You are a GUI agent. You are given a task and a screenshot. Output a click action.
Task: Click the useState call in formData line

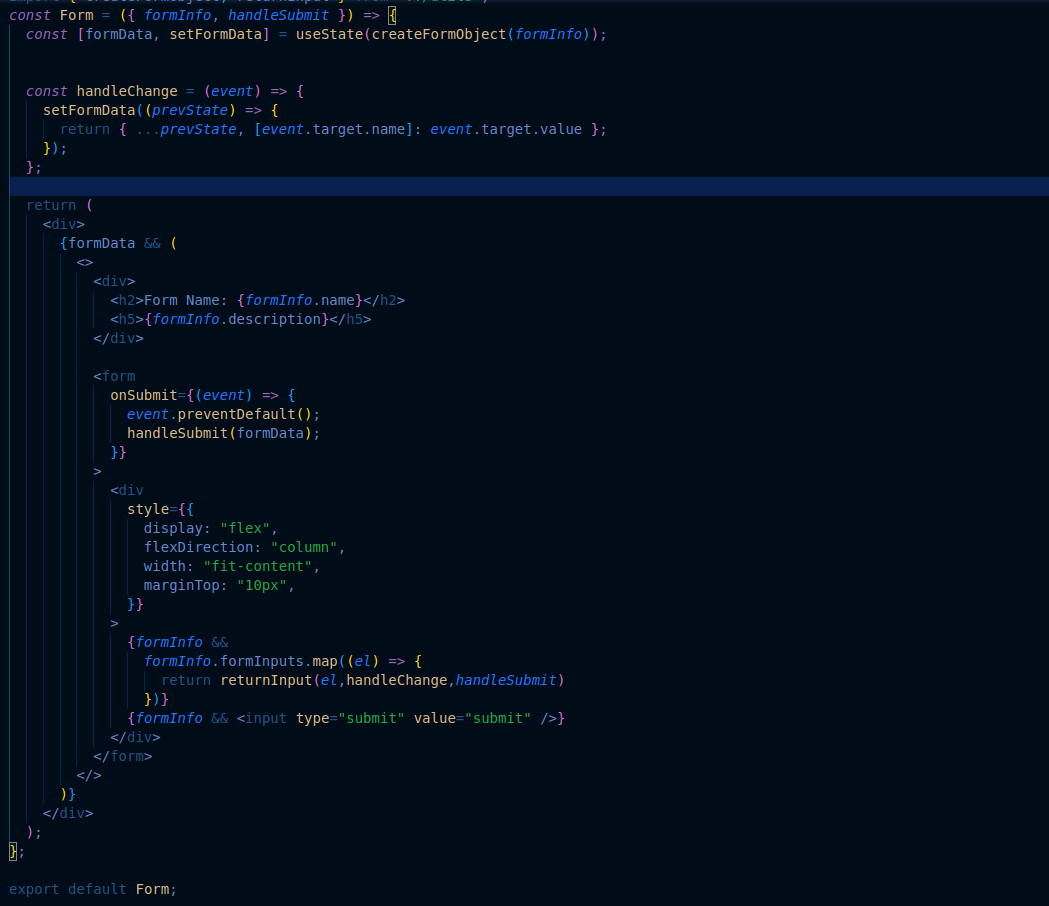point(330,34)
